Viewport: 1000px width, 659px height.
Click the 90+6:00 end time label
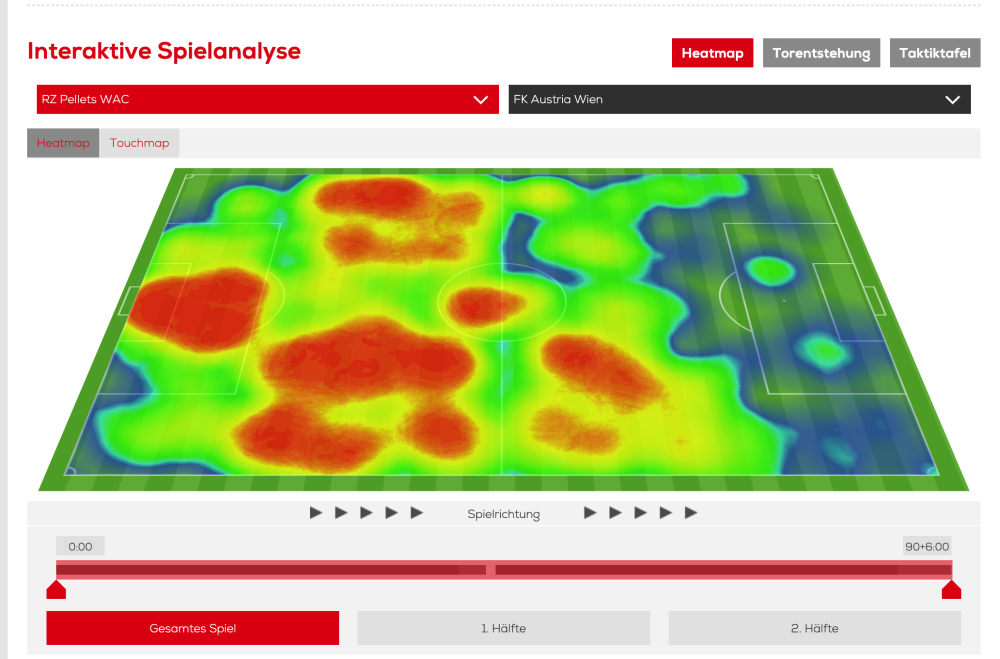927,546
